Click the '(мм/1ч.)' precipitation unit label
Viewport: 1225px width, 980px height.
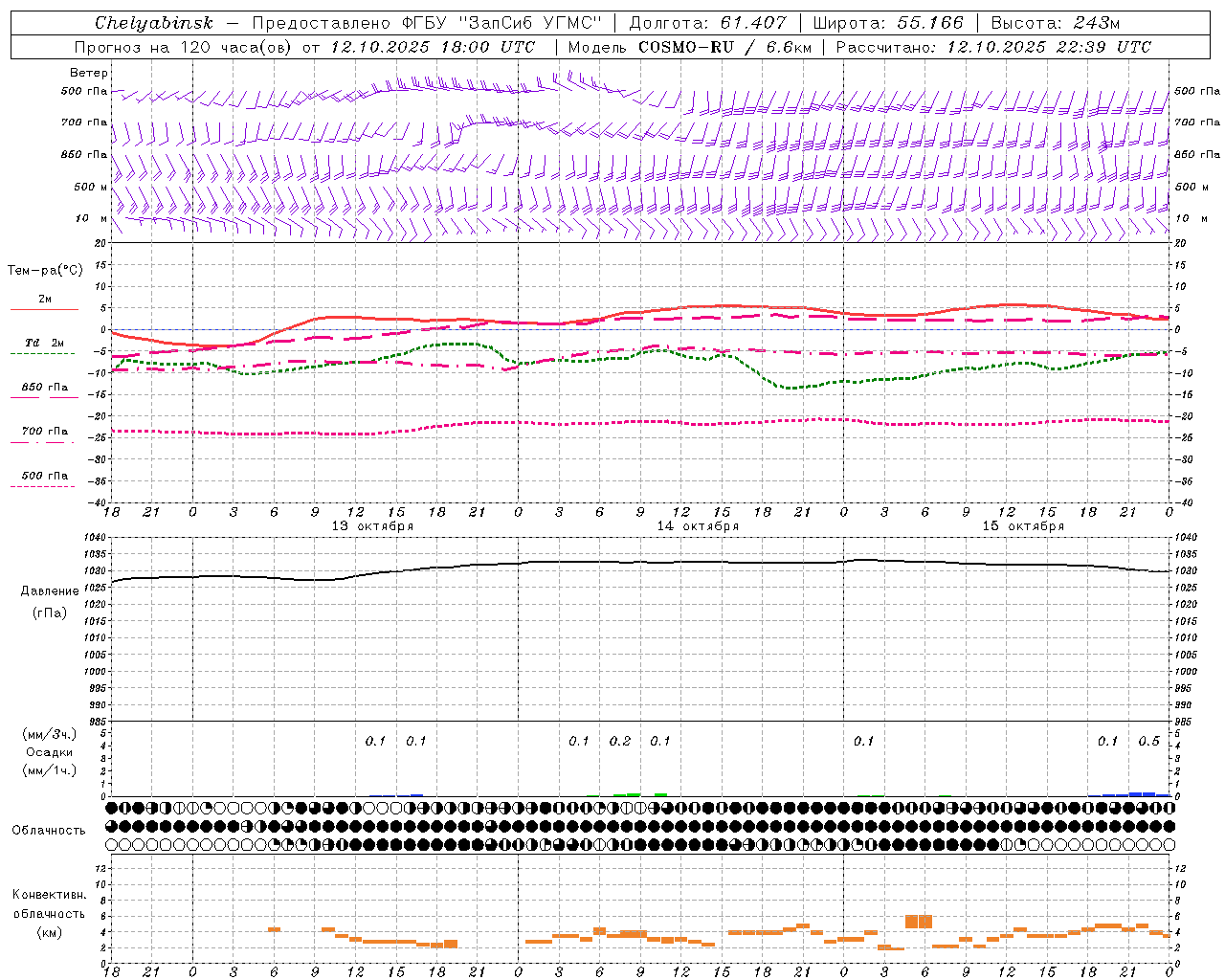[50, 770]
